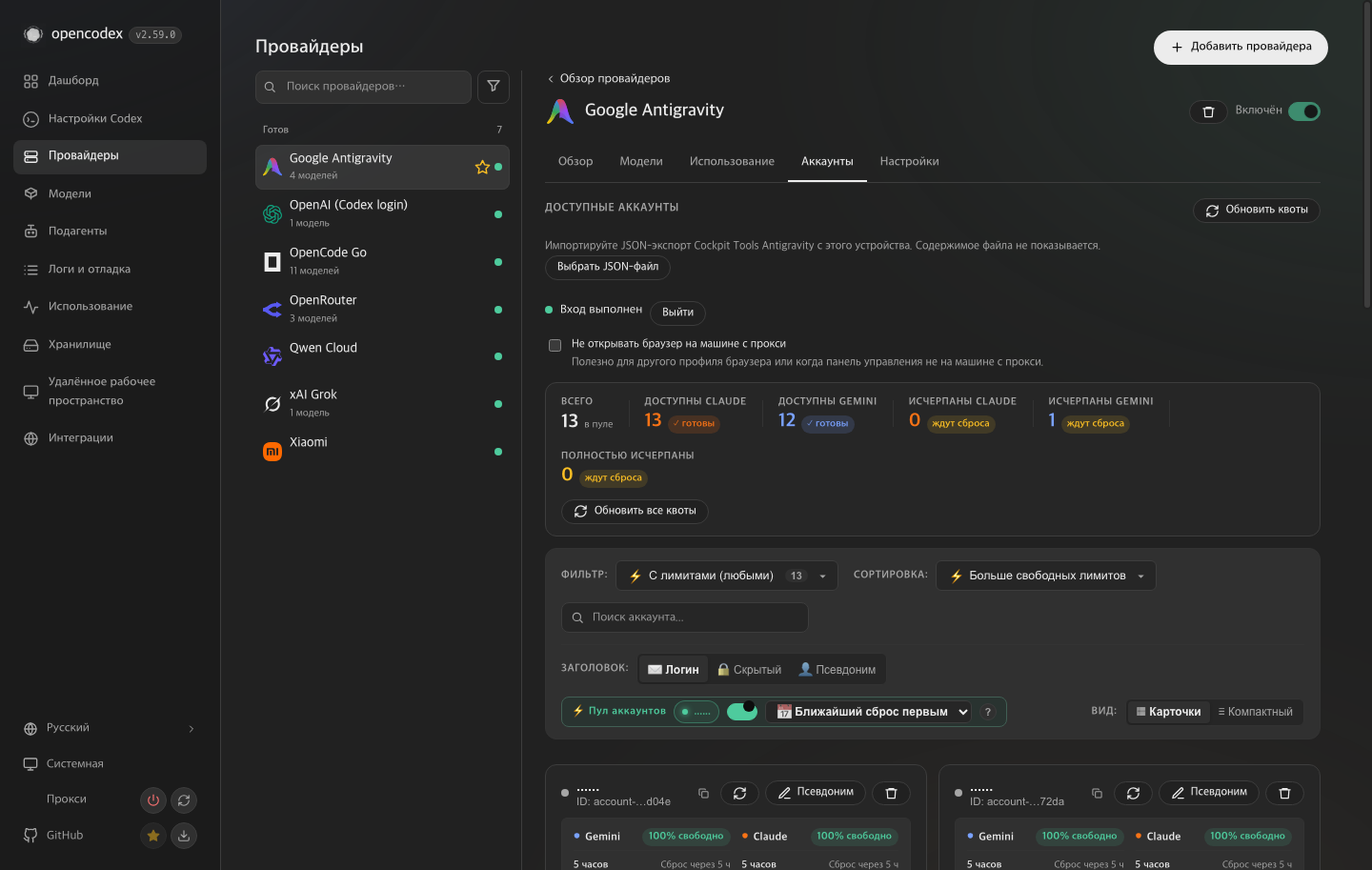Select Qwen Cloud provider
Screen dimensions: 1372x870
382,356
